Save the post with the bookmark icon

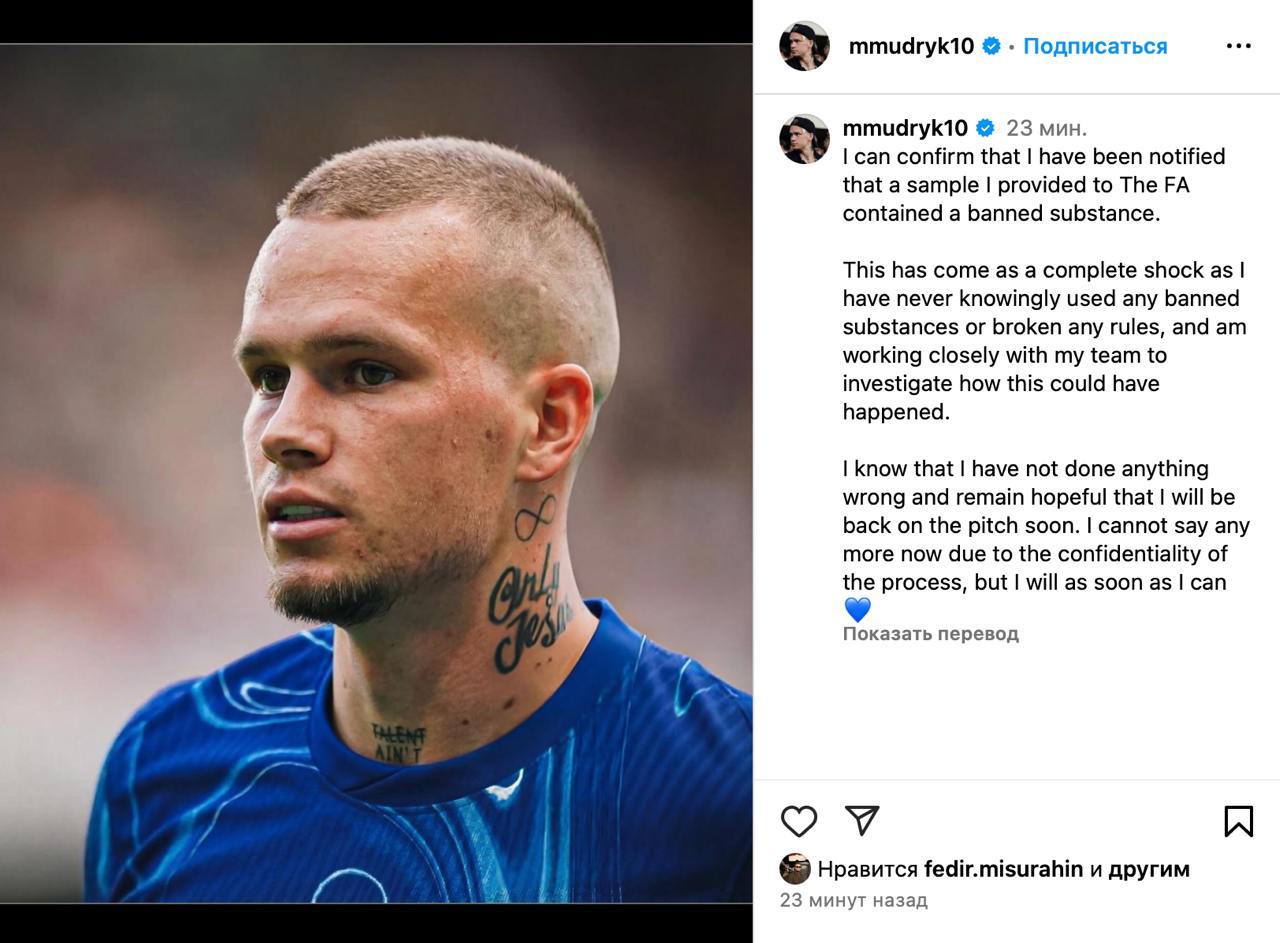pos(1238,821)
